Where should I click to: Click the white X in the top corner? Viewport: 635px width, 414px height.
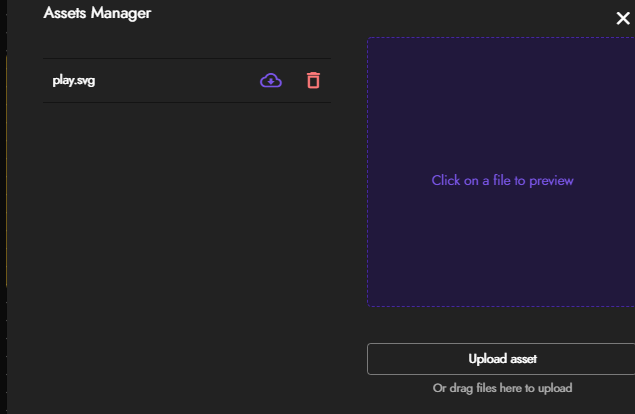coord(623,18)
